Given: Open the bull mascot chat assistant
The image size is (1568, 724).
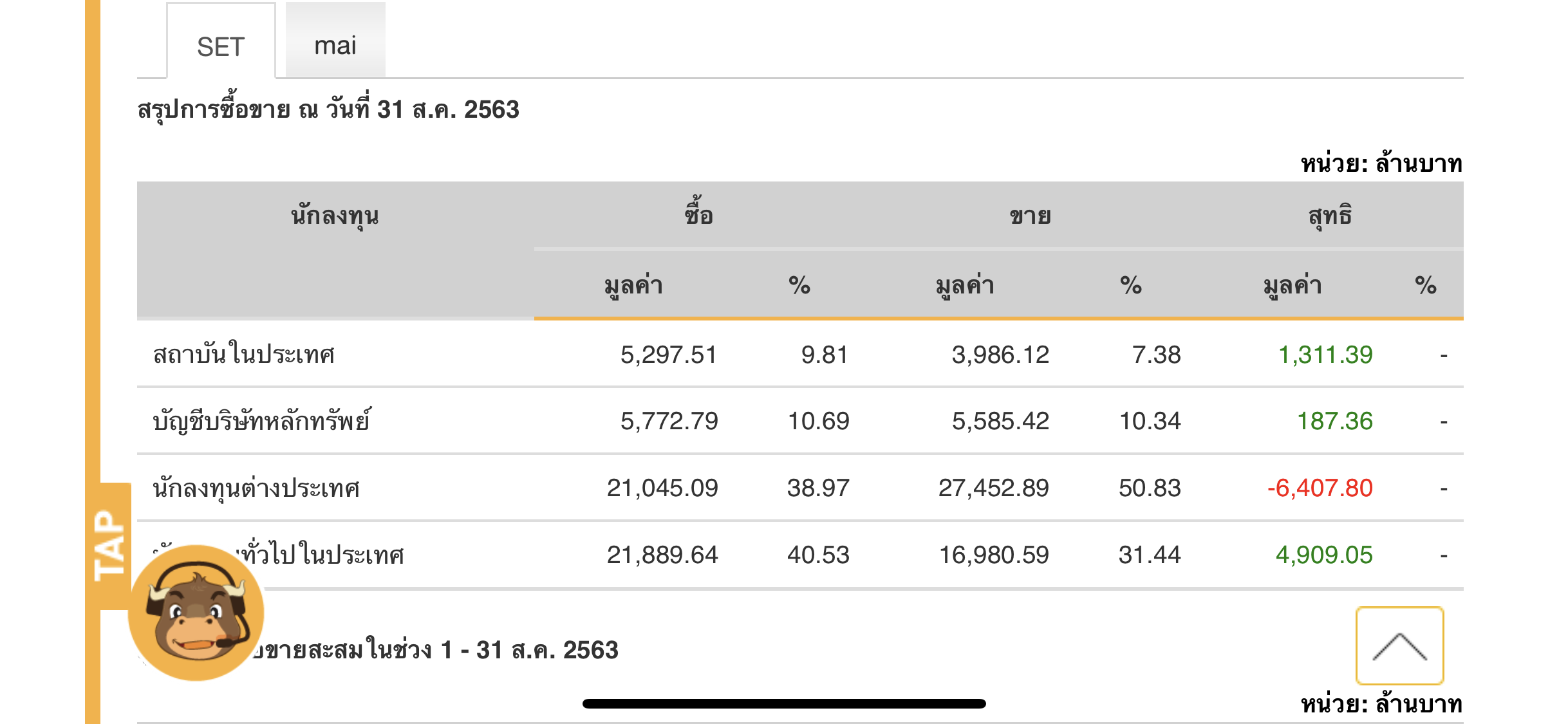Looking at the screenshot, I should tap(196, 613).
